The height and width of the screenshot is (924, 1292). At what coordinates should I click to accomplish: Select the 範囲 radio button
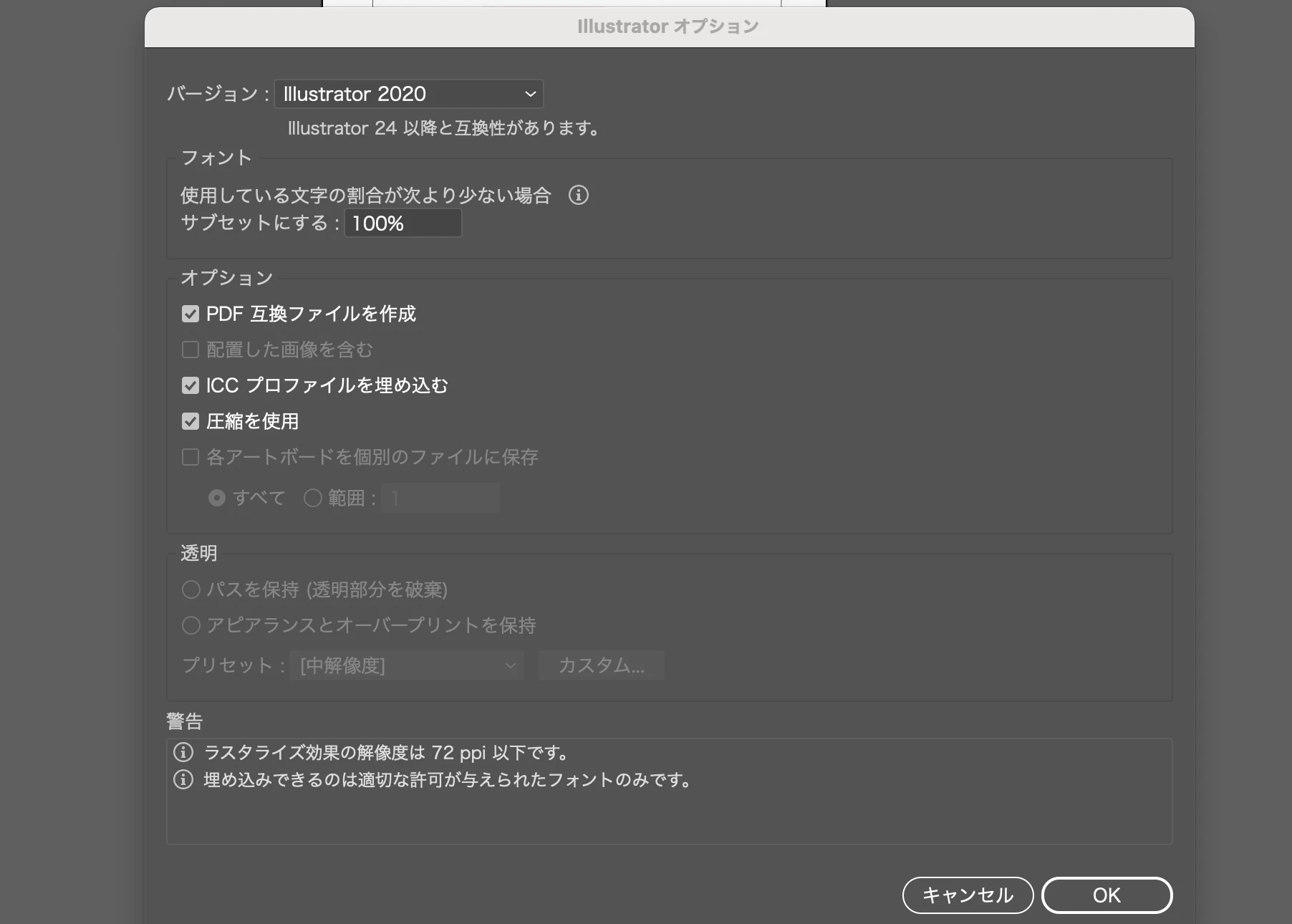[313, 498]
